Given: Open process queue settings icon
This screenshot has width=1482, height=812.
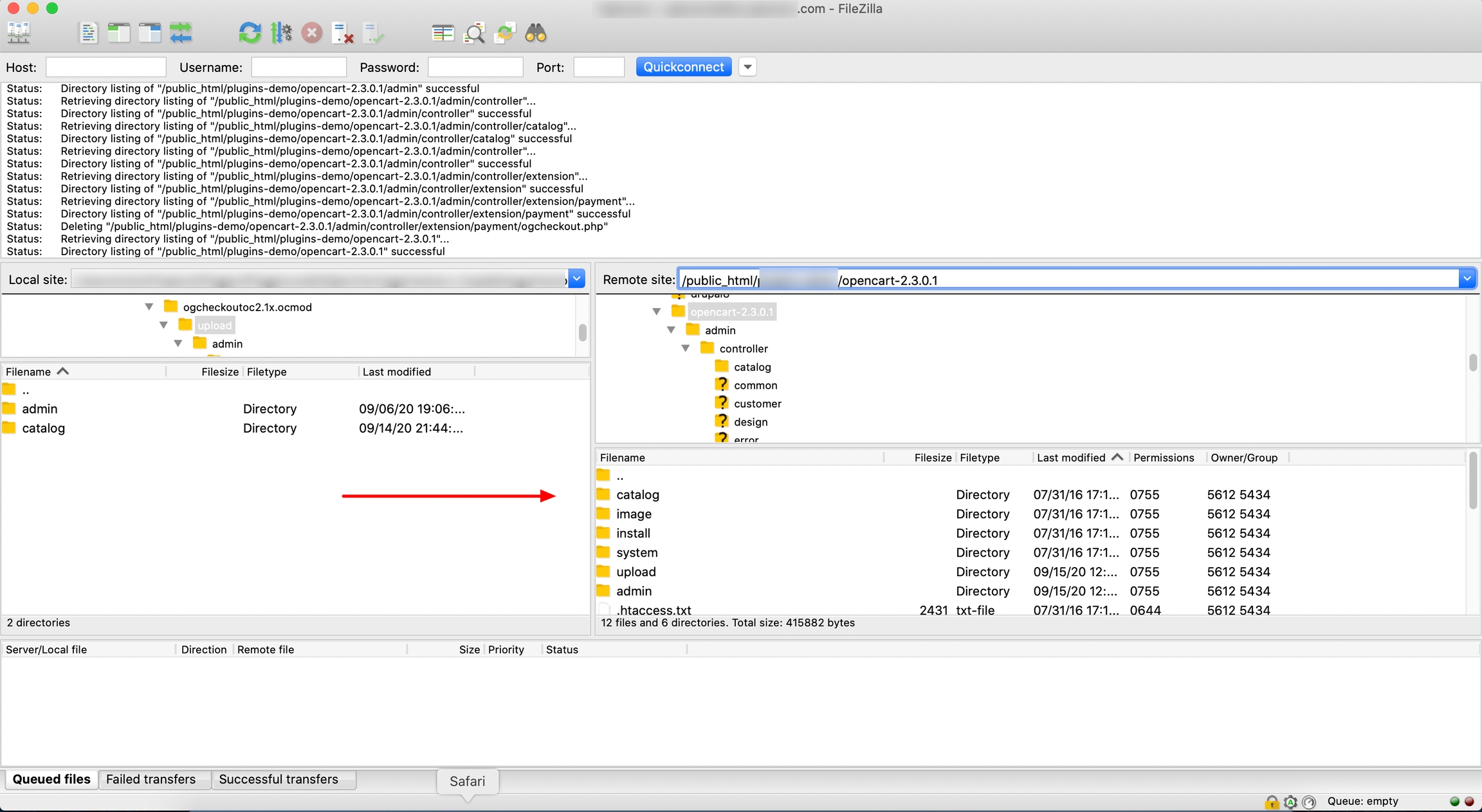Looking at the screenshot, I should 281,33.
